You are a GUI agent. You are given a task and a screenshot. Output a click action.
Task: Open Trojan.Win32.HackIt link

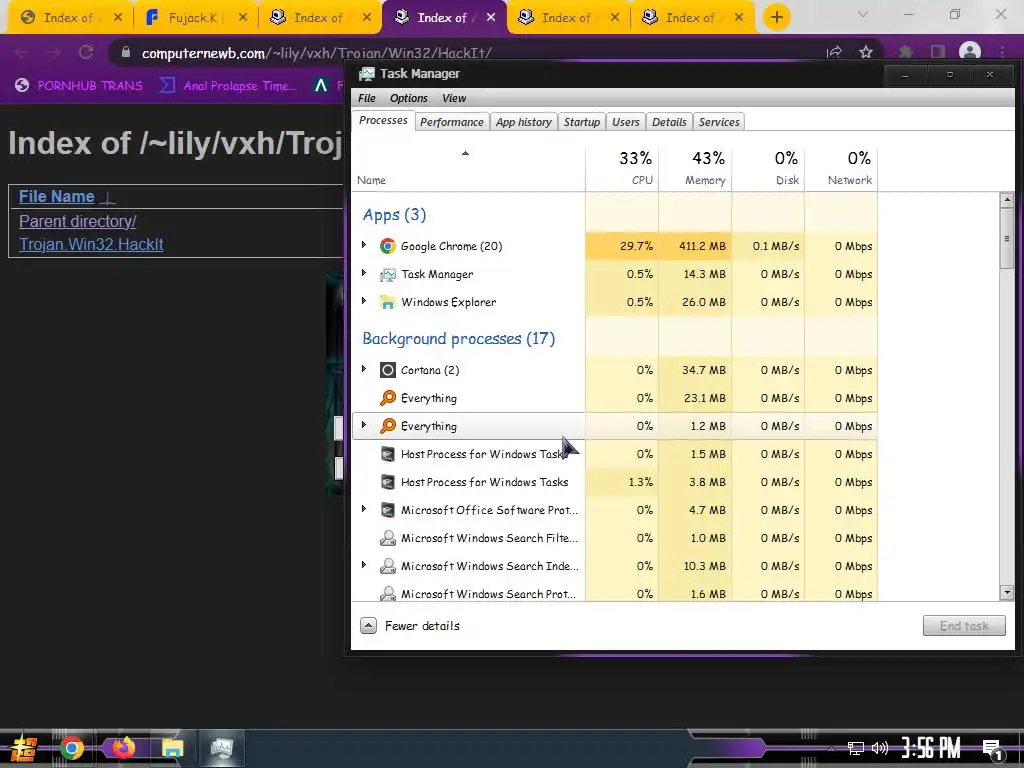(x=91, y=244)
